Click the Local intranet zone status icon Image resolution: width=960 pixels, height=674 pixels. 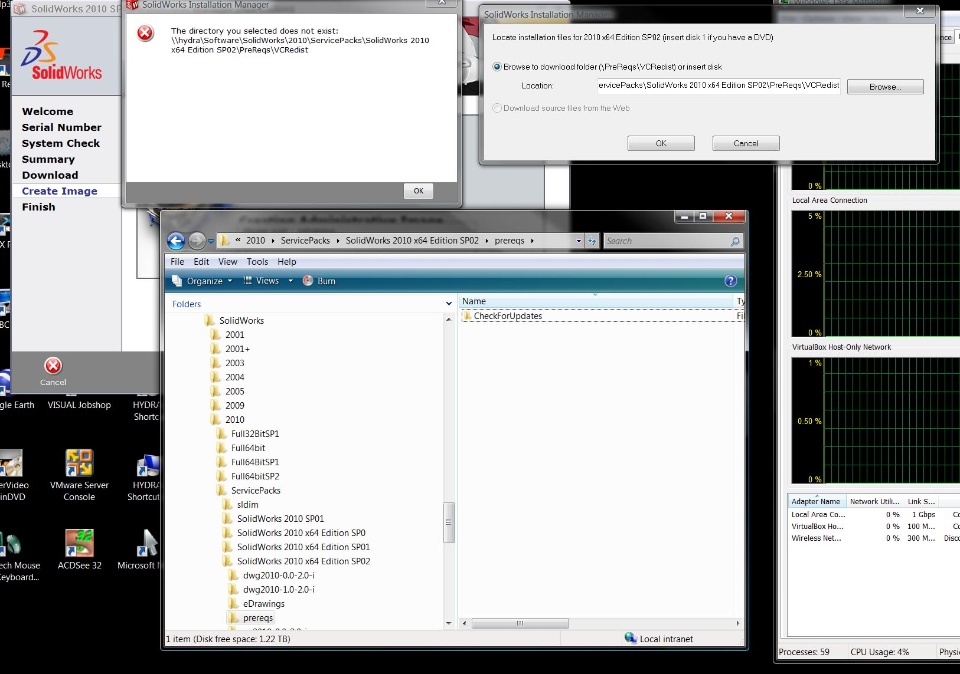631,638
